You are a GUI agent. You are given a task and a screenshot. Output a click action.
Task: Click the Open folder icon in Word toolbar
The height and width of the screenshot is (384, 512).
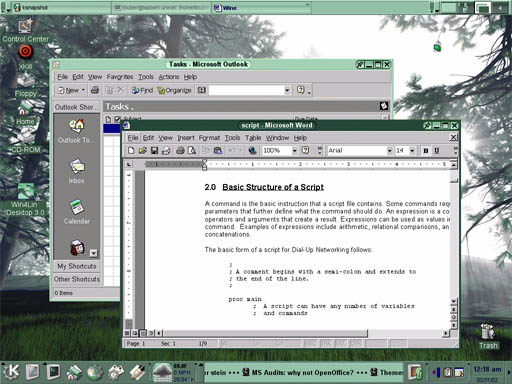click(143, 151)
